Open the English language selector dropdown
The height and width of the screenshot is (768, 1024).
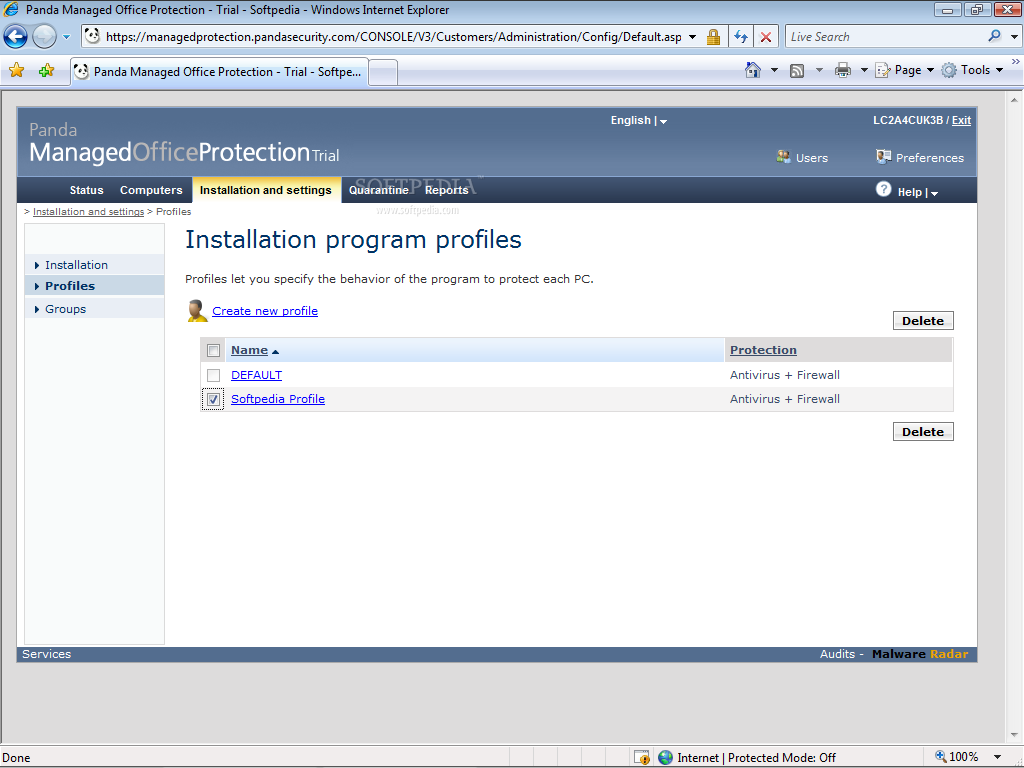(x=639, y=121)
